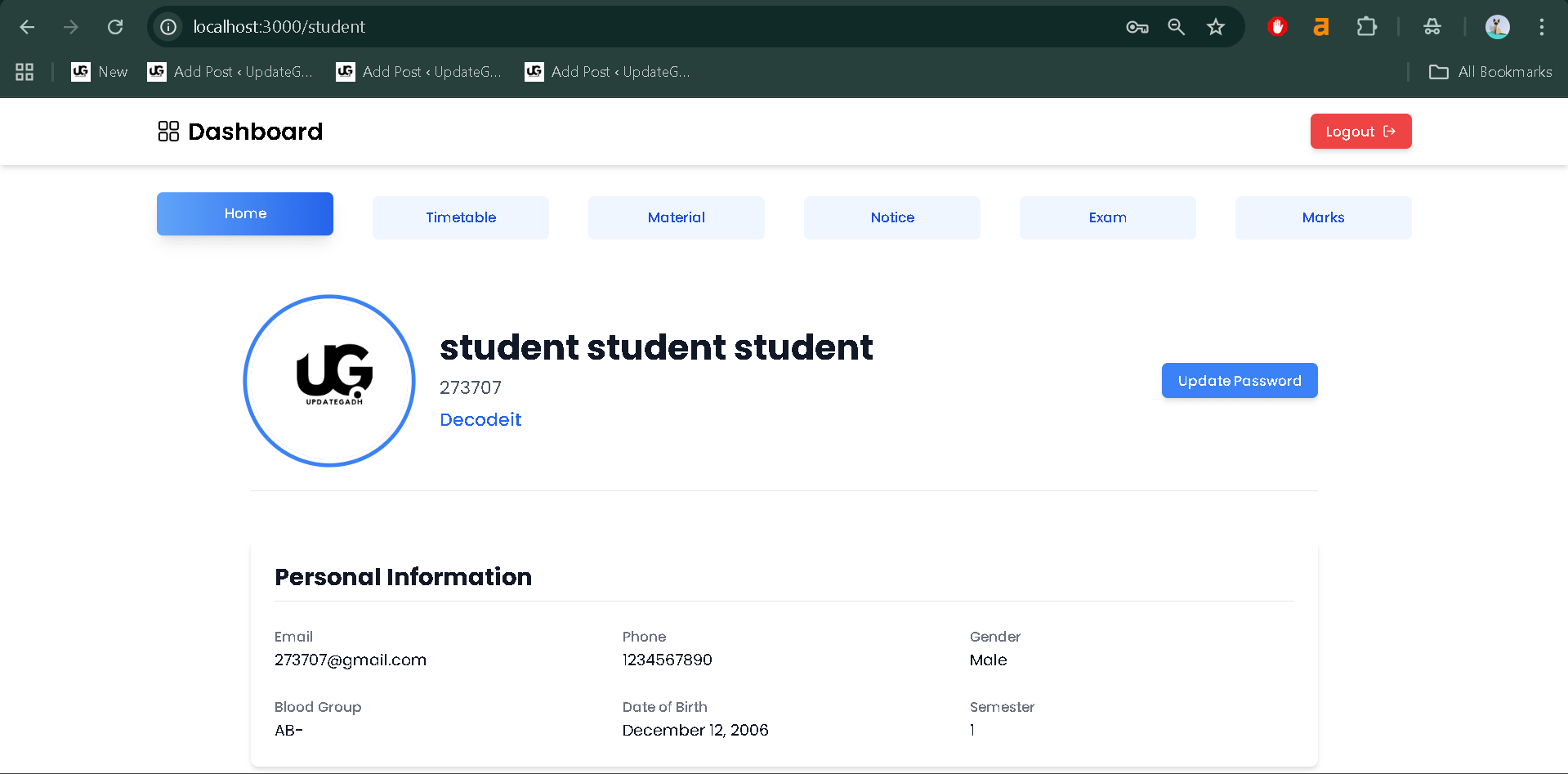Viewport: 1568px width, 774px height.
Task: Reload the student dashboard page
Action: (x=115, y=26)
